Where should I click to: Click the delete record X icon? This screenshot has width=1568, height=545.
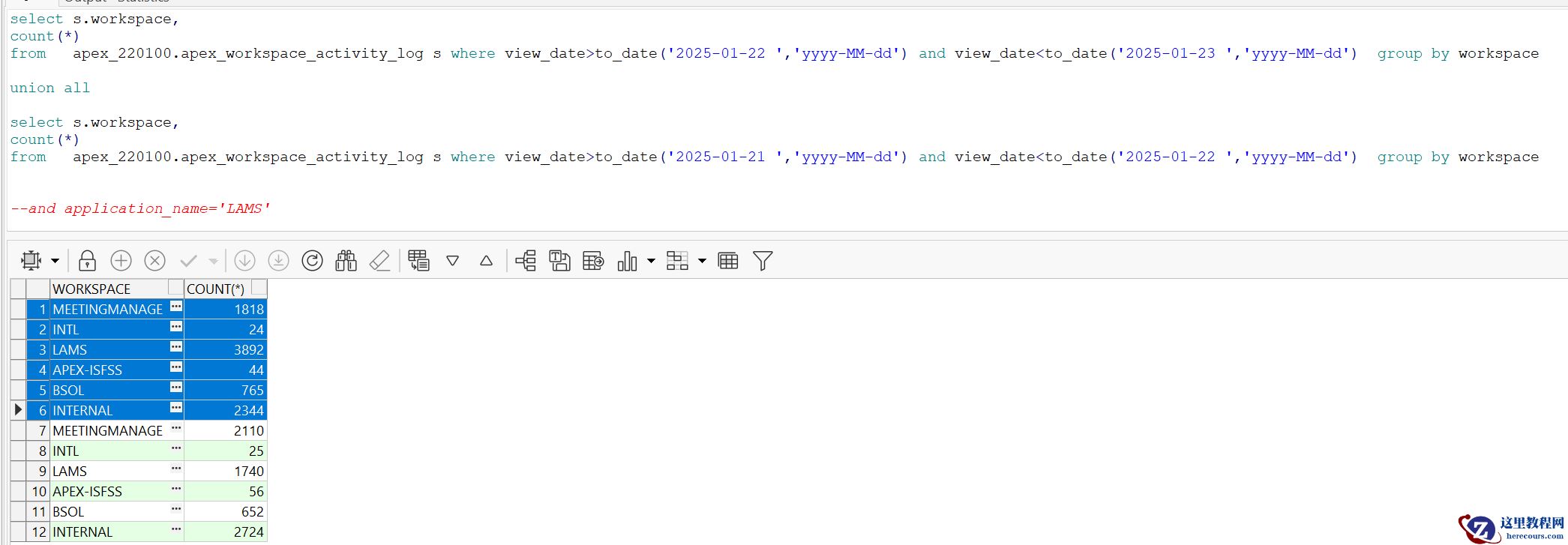[x=154, y=261]
